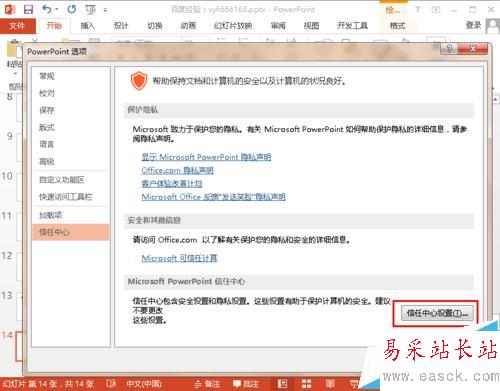
Task: Click the Save icon in quick access toolbar
Action: tap(28, 9)
